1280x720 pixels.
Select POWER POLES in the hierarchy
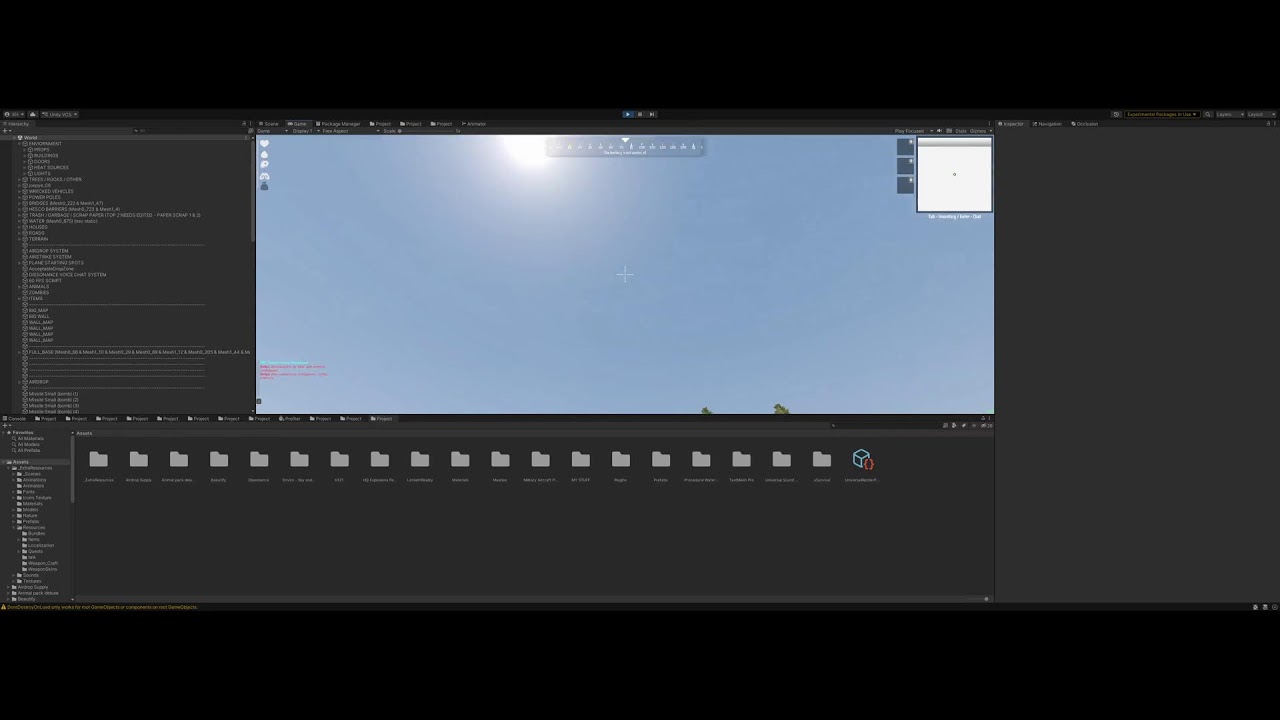[44, 197]
